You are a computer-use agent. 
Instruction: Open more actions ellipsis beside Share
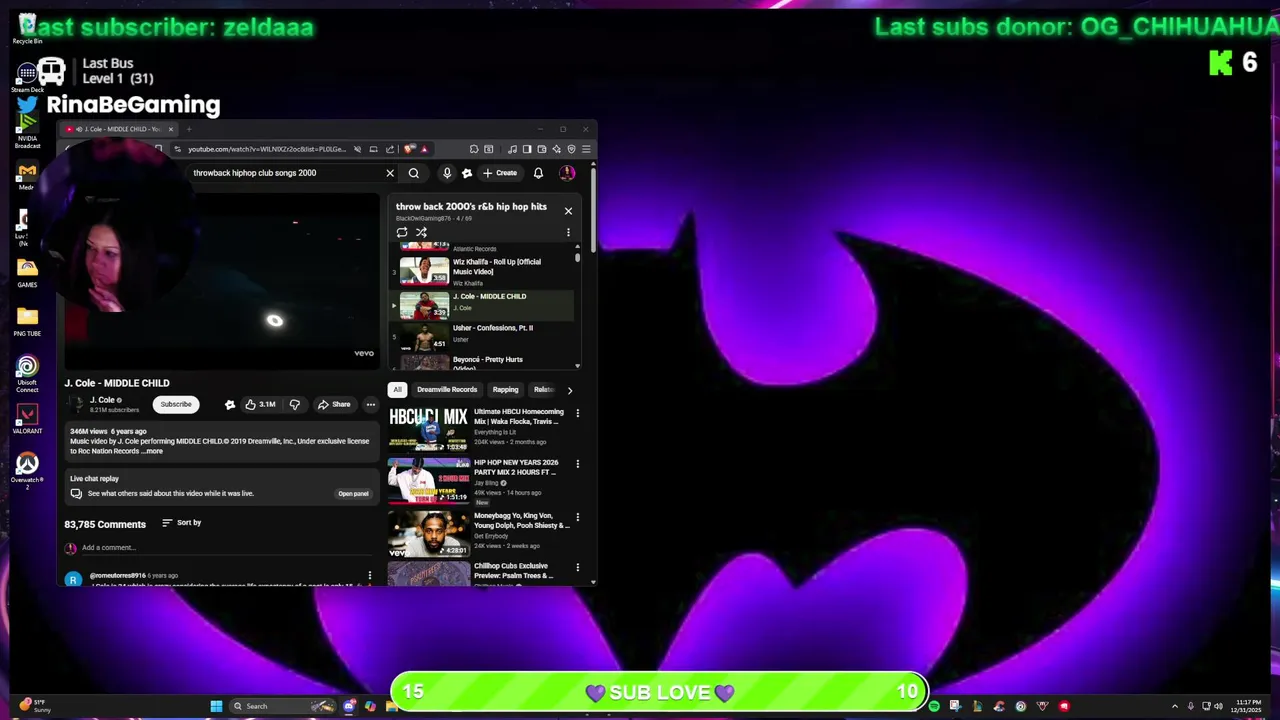click(x=370, y=404)
